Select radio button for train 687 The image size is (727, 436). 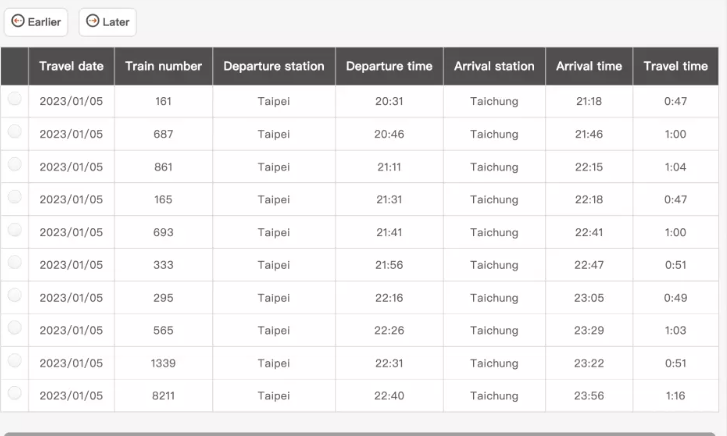pos(15,133)
